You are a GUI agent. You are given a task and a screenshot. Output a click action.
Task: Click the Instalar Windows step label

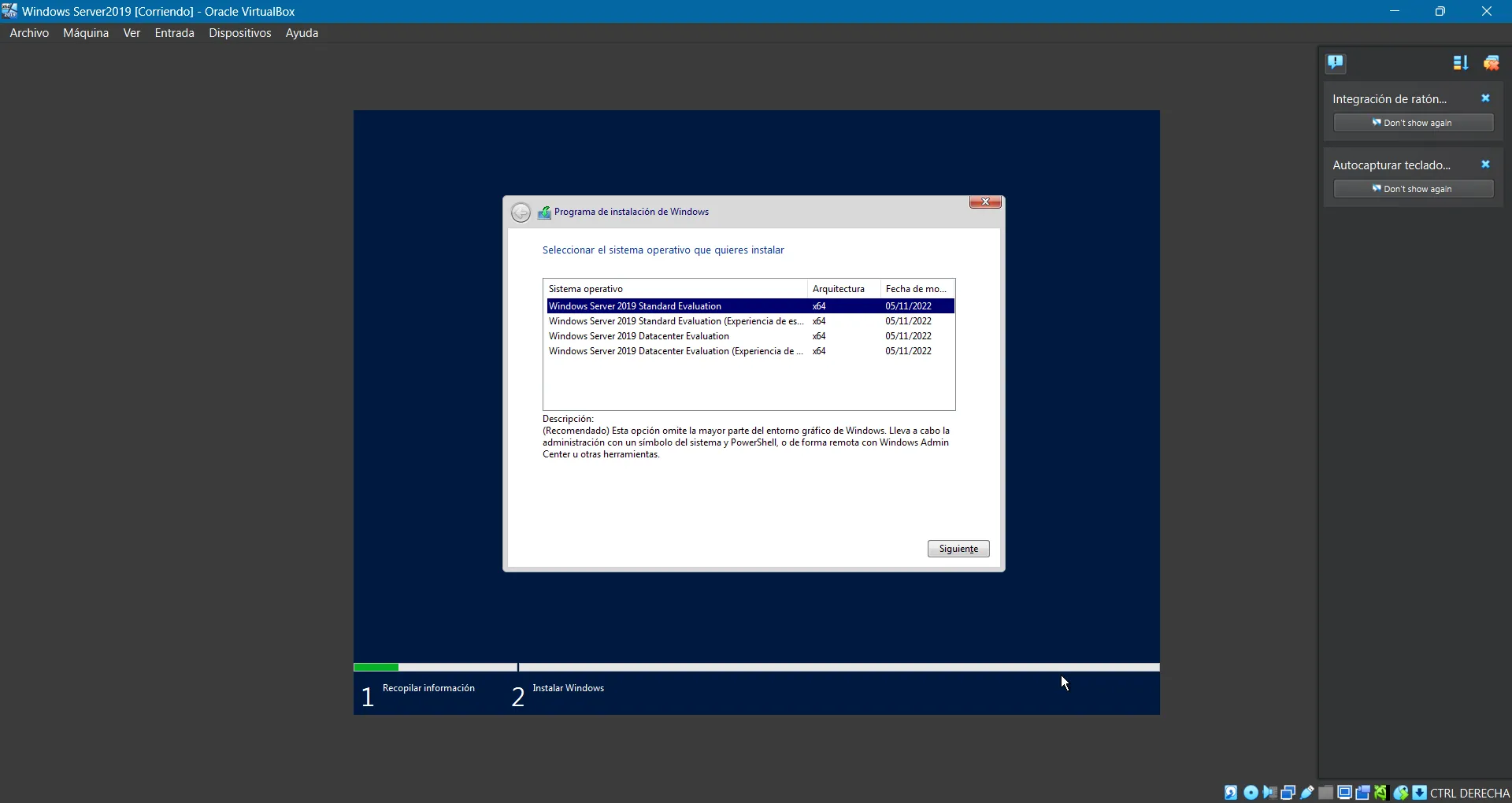[568, 688]
